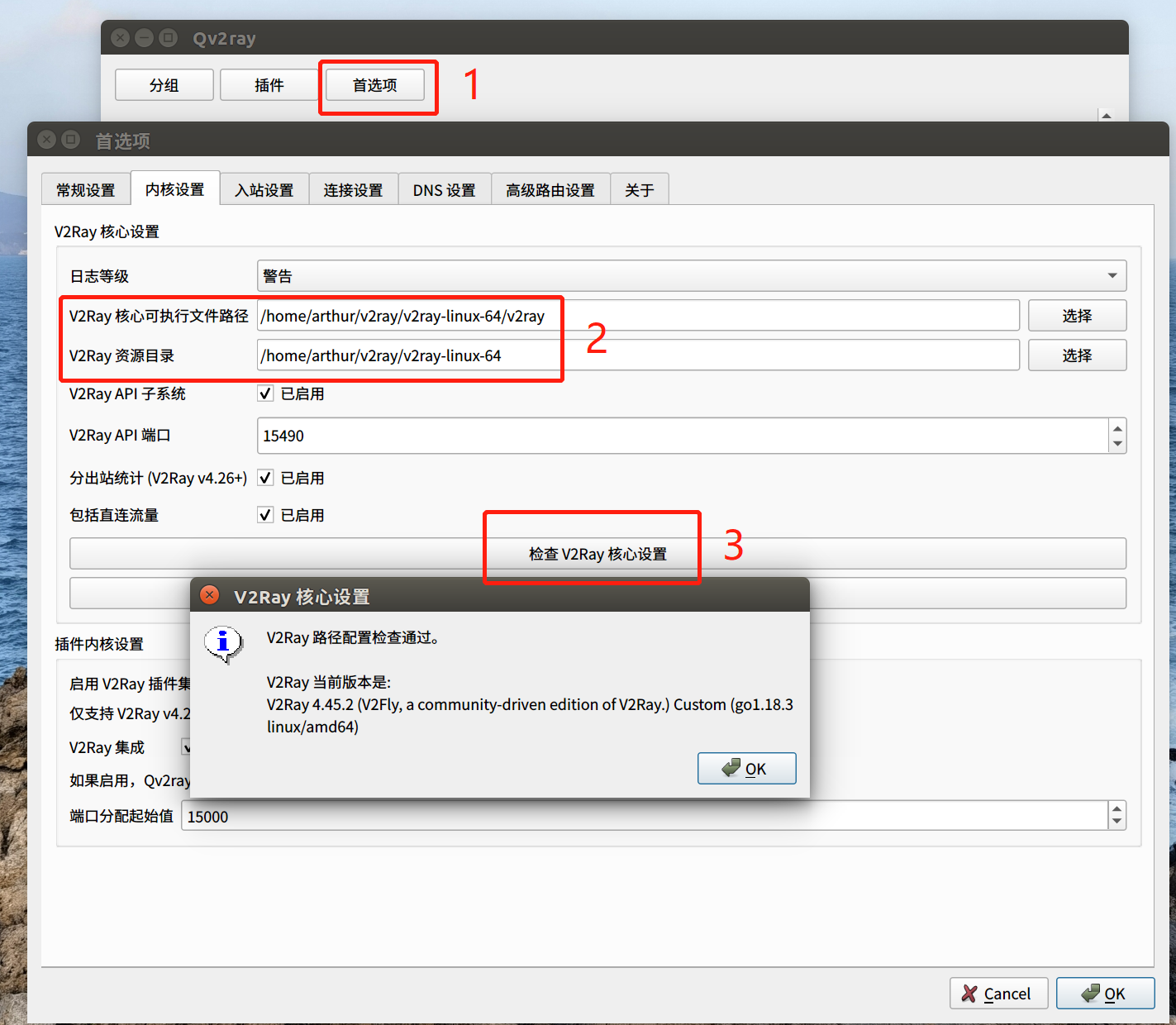The width and height of the screenshot is (1176, 1025).
Task: Close the V2Ray 核心设置 message dialog
Action: (x=210, y=595)
